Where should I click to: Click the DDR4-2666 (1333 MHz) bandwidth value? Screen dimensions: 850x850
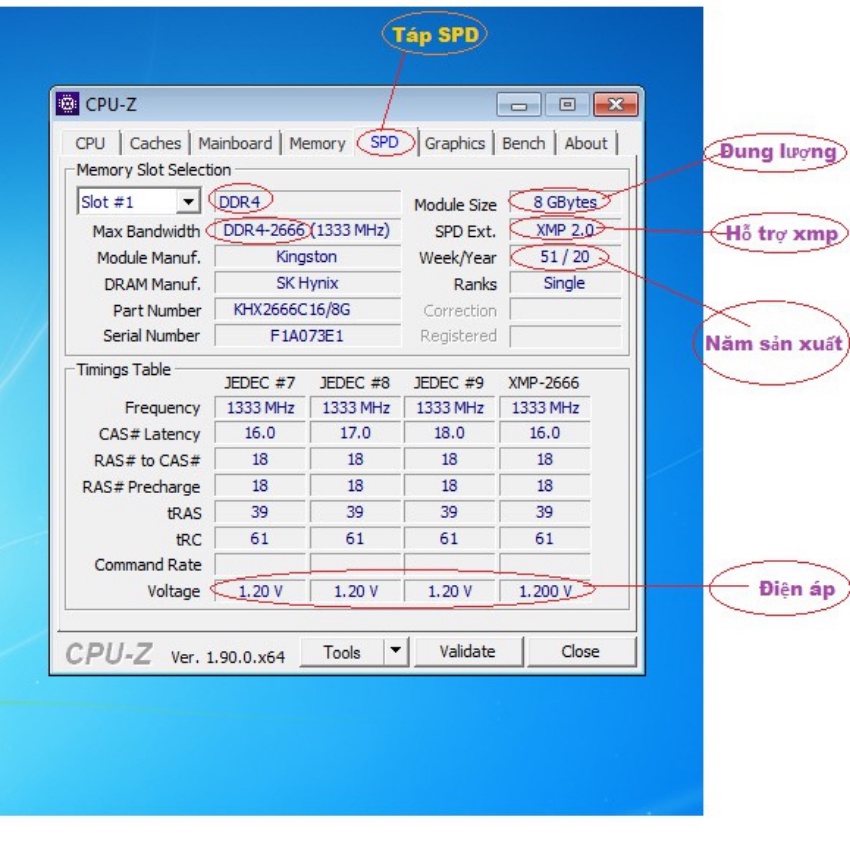click(307, 230)
